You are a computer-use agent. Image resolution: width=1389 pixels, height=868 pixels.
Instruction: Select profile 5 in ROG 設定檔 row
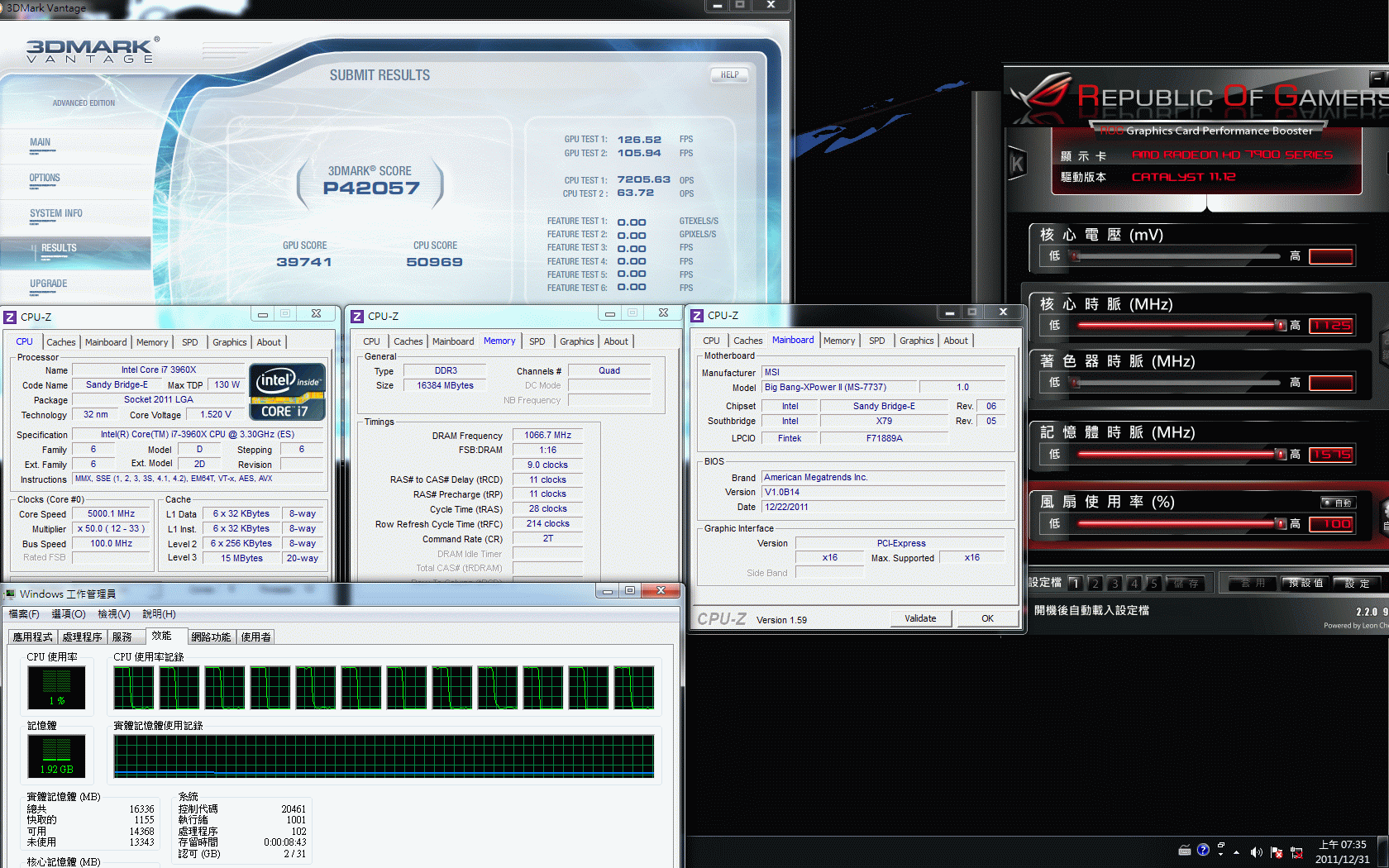coord(1154,583)
